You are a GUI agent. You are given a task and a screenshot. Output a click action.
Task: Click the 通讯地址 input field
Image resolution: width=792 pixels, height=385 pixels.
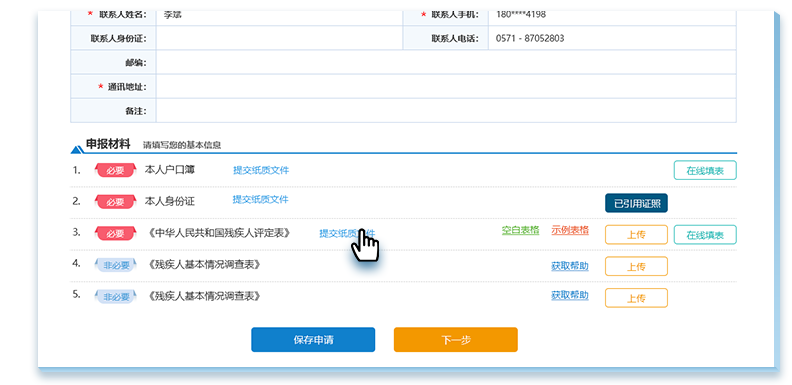pos(446,86)
